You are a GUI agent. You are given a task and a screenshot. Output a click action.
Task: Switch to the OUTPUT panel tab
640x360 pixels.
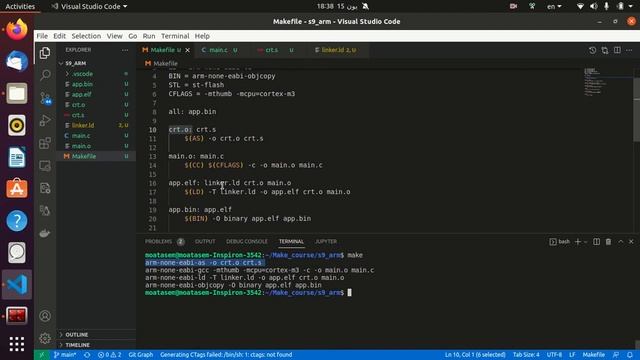point(205,242)
